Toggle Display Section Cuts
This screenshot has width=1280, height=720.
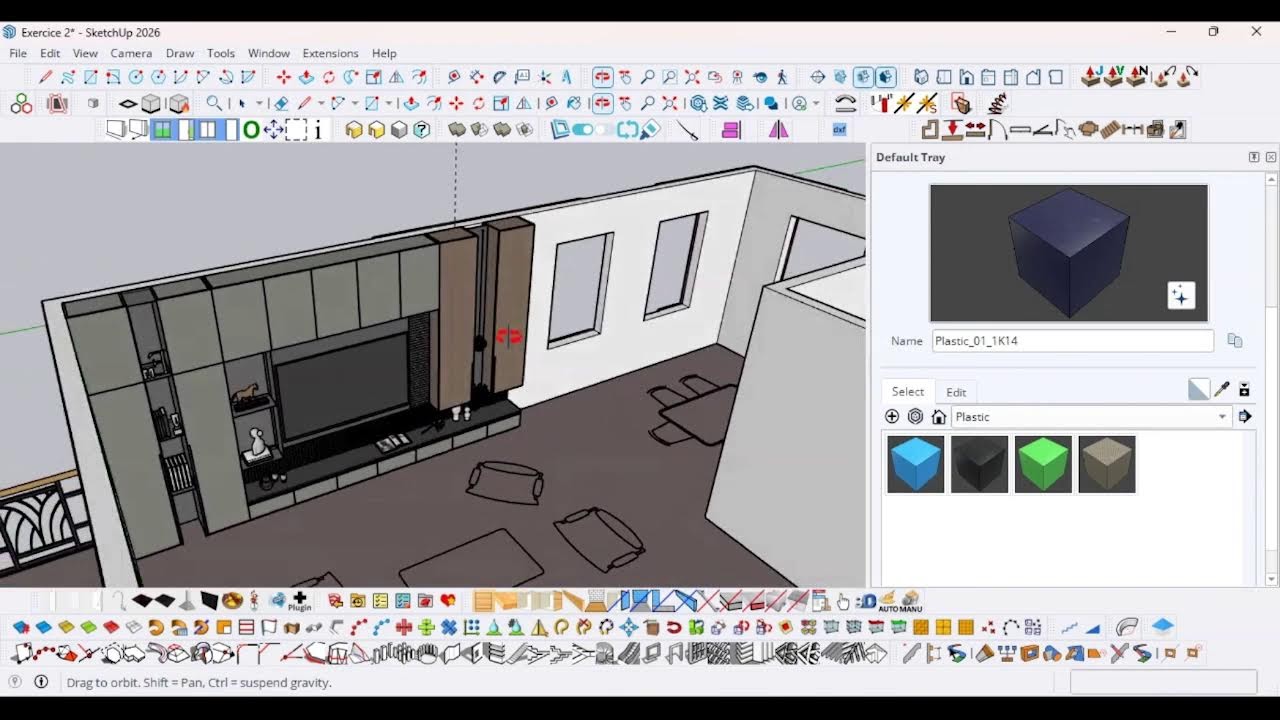pos(863,77)
